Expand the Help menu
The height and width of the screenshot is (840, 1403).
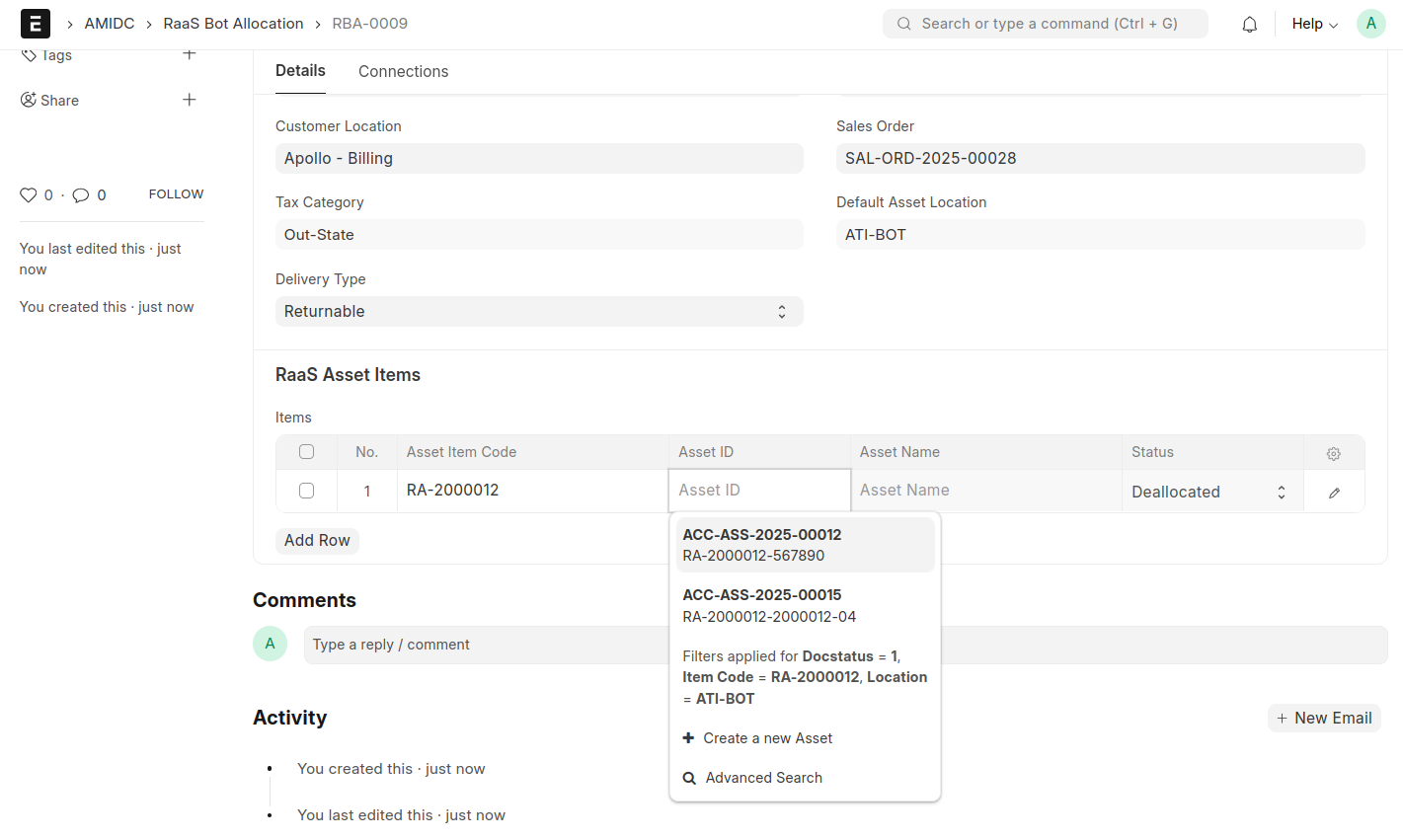[x=1314, y=24]
